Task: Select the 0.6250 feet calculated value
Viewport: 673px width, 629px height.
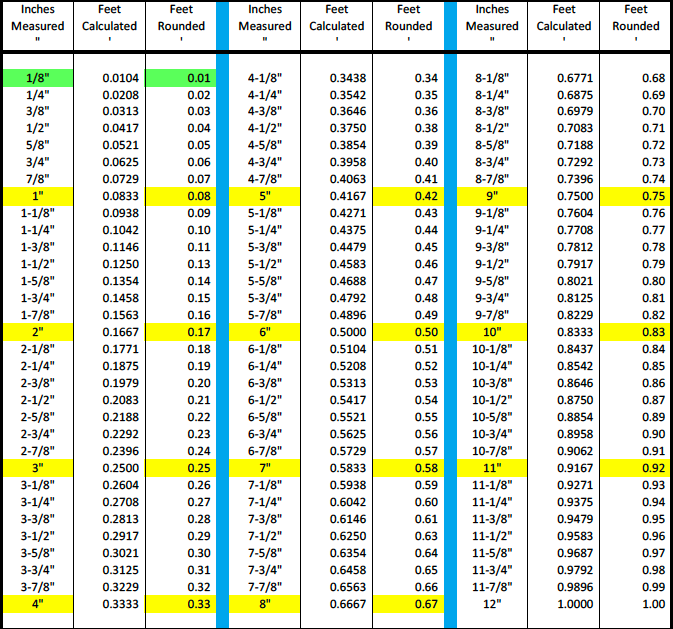Action: (348, 536)
